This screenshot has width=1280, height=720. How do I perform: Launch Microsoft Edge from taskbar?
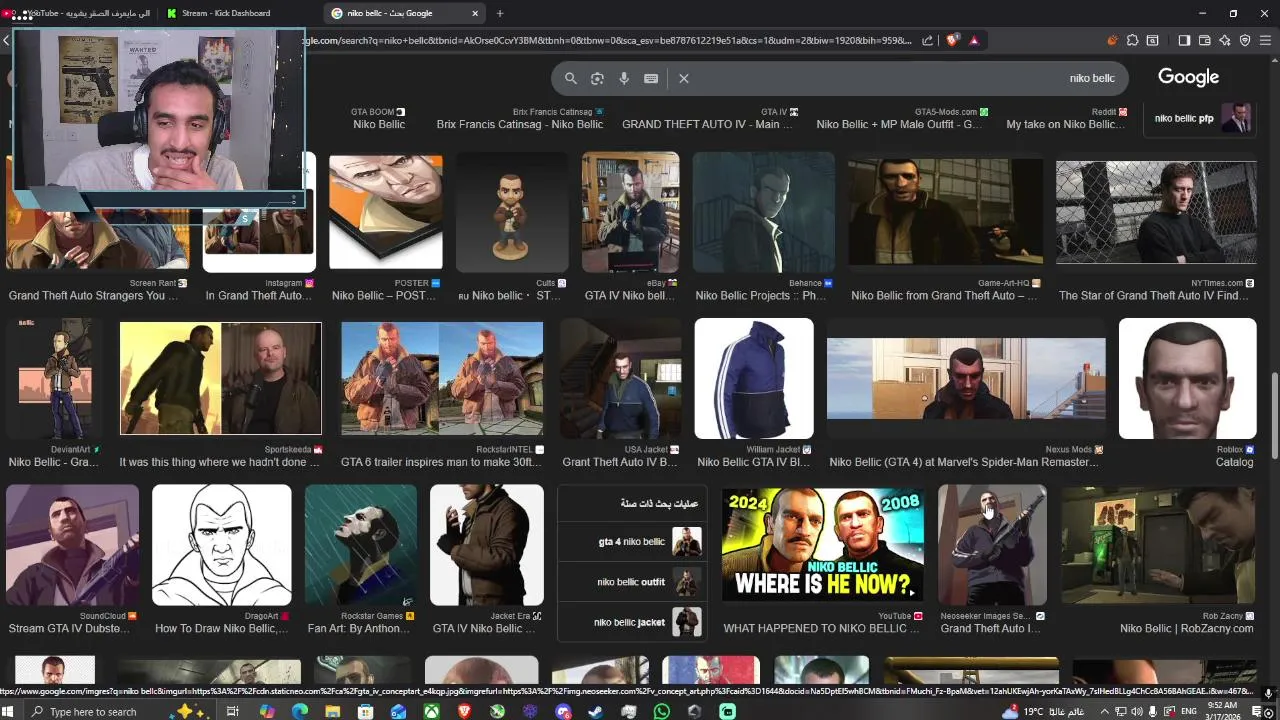click(300, 711)
